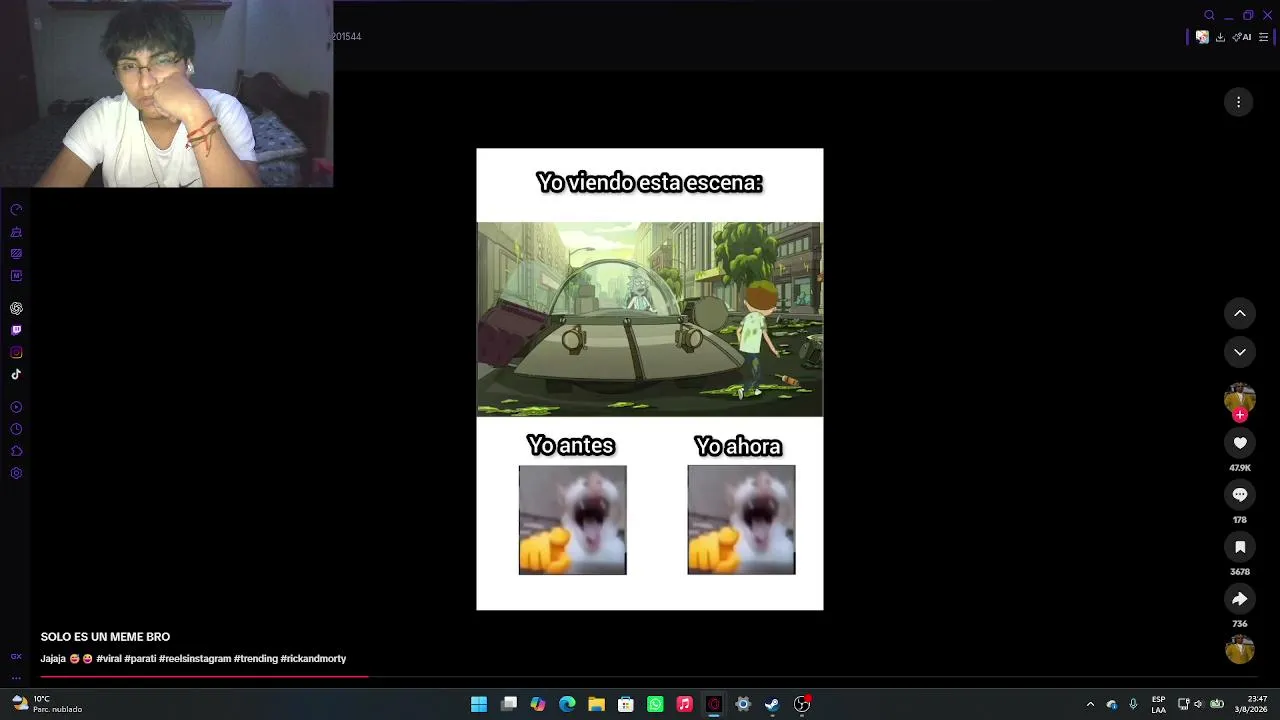Click the GX logo at sidebar bottom
Image resolution: width=1280 pixels, height=720 pixels.
pos(16,657)
